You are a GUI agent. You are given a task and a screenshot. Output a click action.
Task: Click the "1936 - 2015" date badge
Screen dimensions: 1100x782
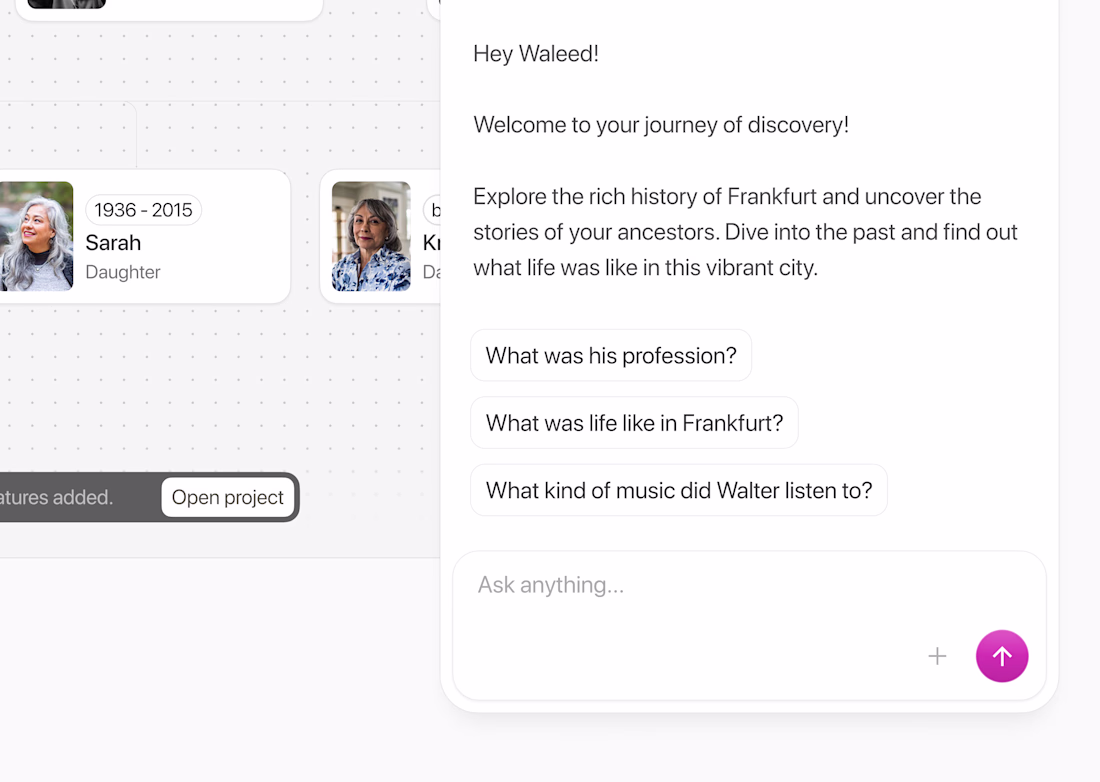(x=143, y=210)
